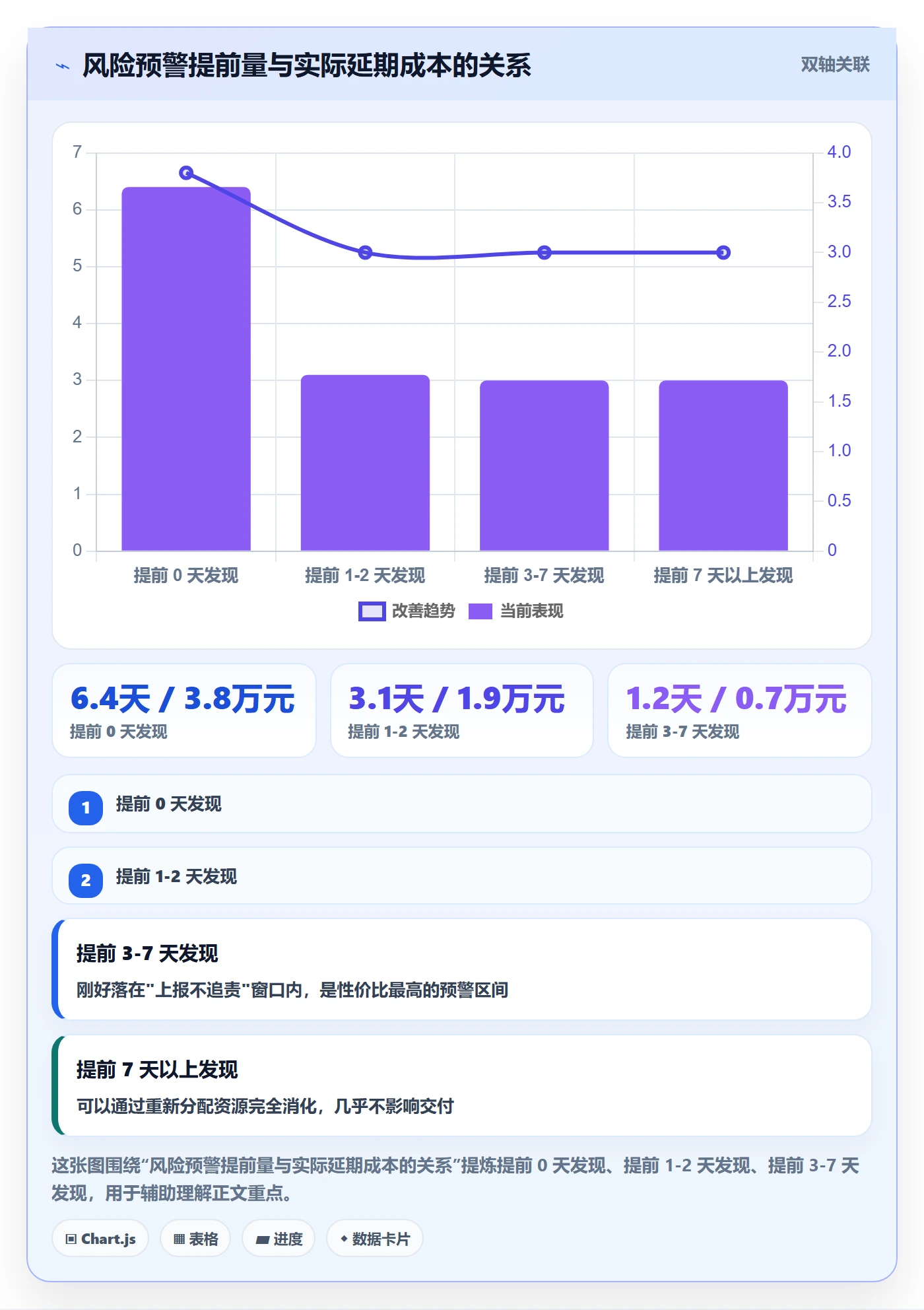Click the blue number 2 badge
Viewport: 924px width, 1310px height.
pos(86,880)
